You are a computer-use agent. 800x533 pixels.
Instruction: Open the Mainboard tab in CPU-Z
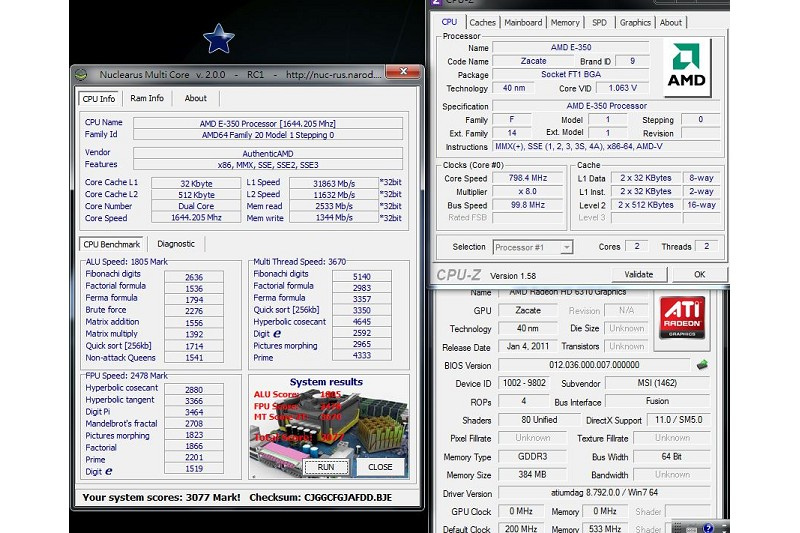click(523, 22)
